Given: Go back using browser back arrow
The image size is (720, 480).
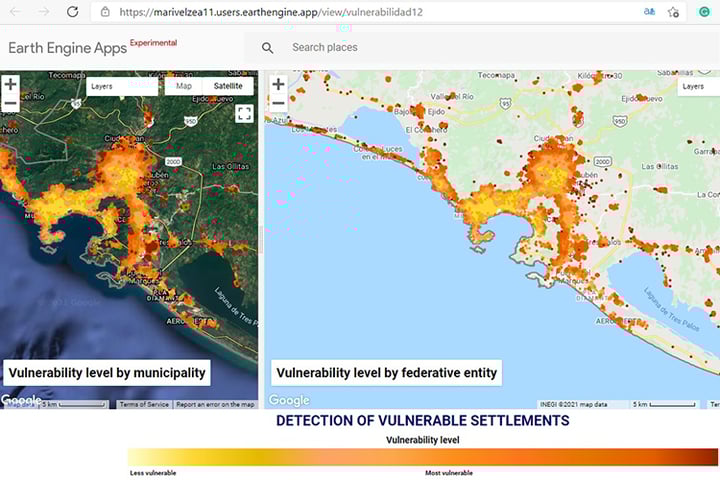Looking at the screenshot, I should click(x=16, y=12).
